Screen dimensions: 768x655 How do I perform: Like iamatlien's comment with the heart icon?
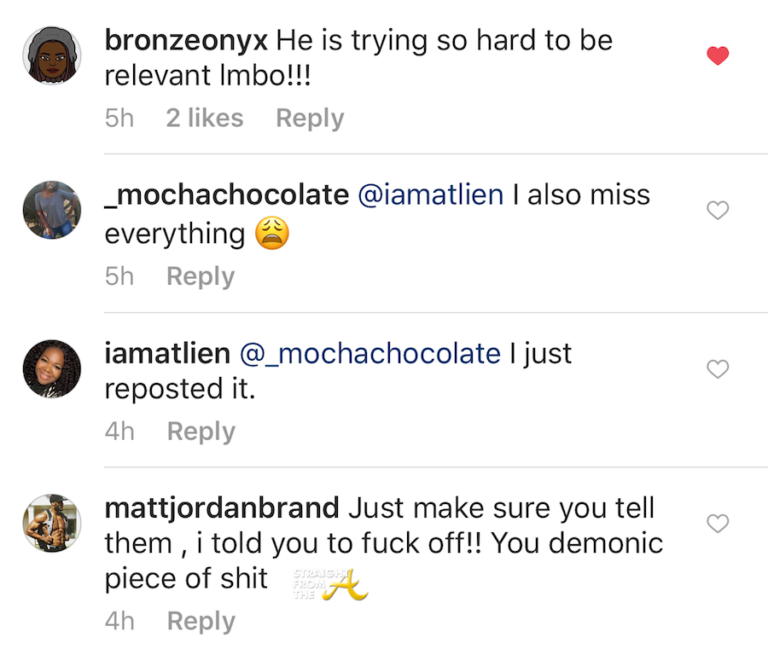pos(718,369)
